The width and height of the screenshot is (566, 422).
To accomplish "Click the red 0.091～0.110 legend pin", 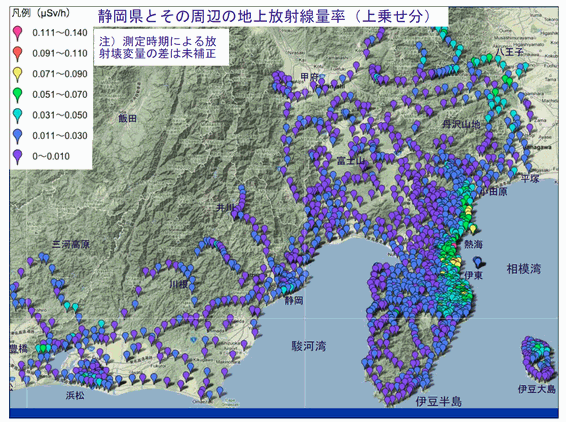I will 17,54.
